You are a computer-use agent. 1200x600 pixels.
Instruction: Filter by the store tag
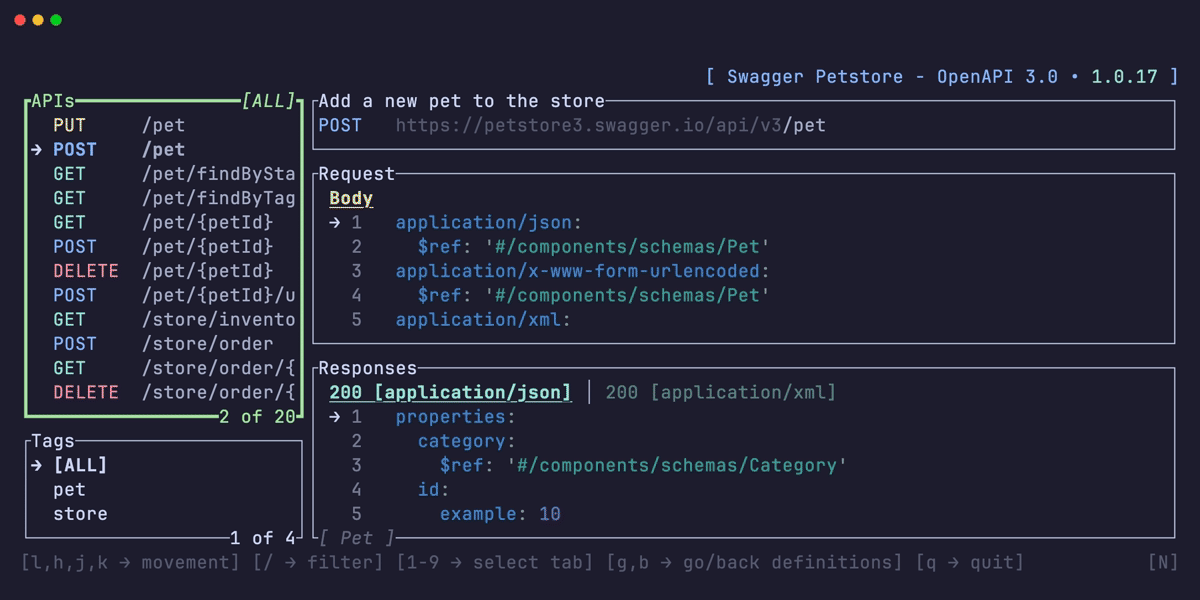80,514
